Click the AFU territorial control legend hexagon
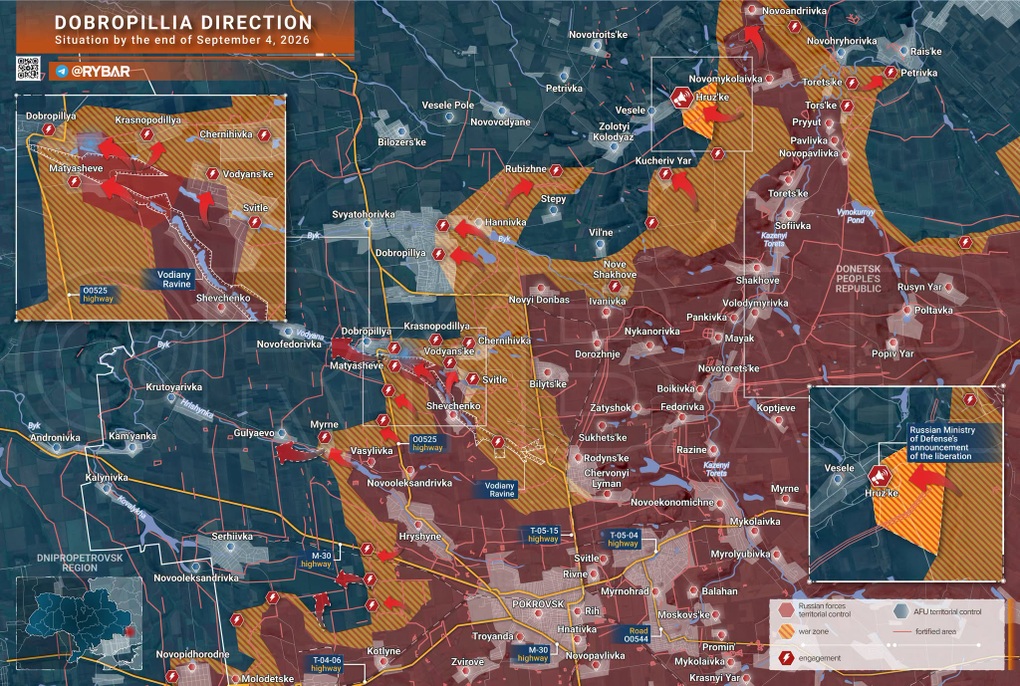This screenshot has height=686, width=1020. click(901, 611)
